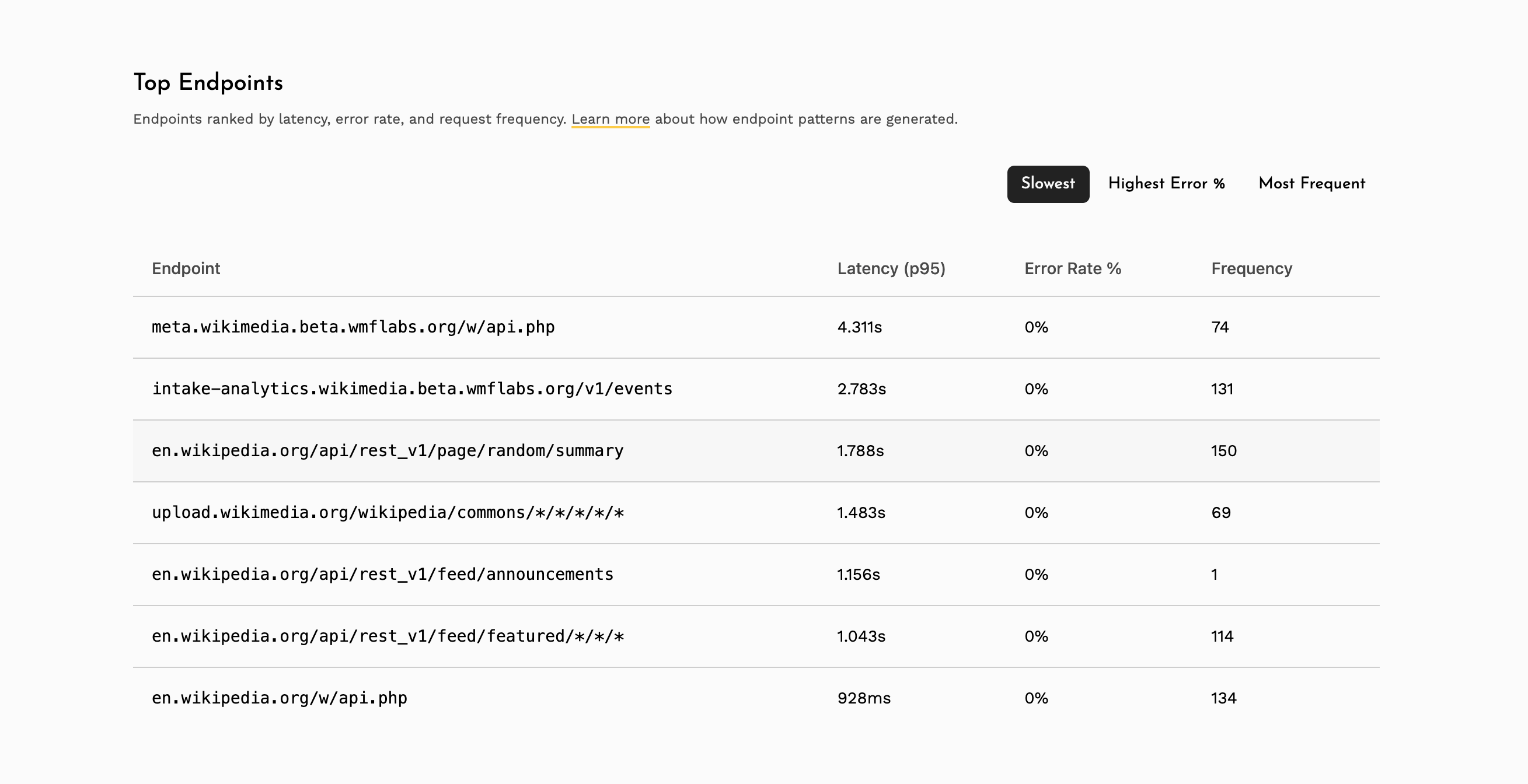This screenshot has width=1528, height=784.
Task: Sort by the Frequency column header
Action: pos(1251,268)
